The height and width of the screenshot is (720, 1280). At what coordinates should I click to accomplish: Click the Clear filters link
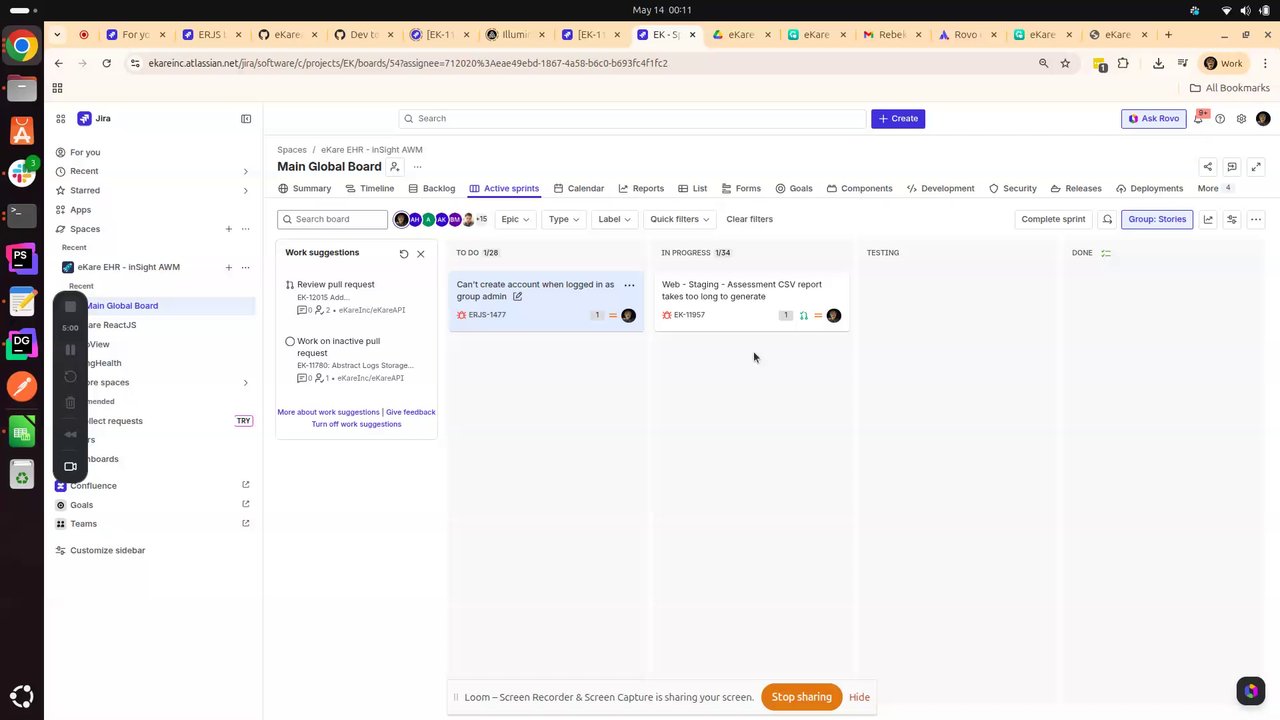[x=749, y=219]
